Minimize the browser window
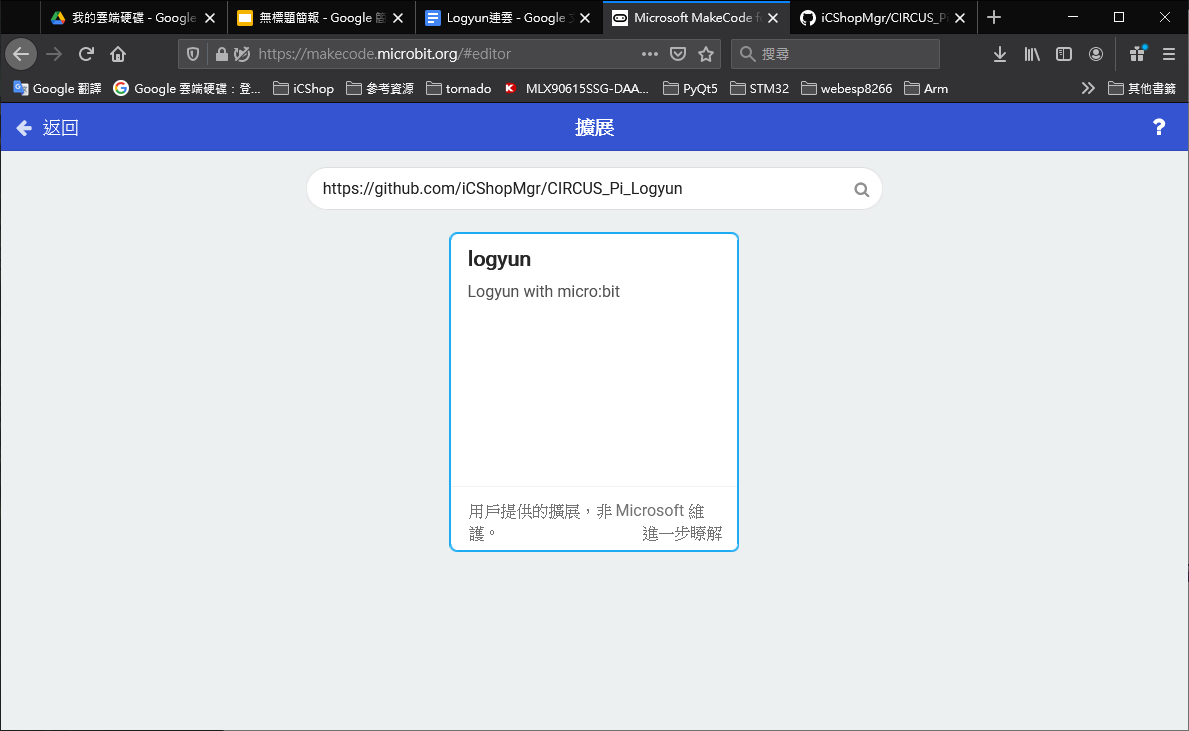The width and height of the screenshot is (1189, 731). coord(1072,17)
